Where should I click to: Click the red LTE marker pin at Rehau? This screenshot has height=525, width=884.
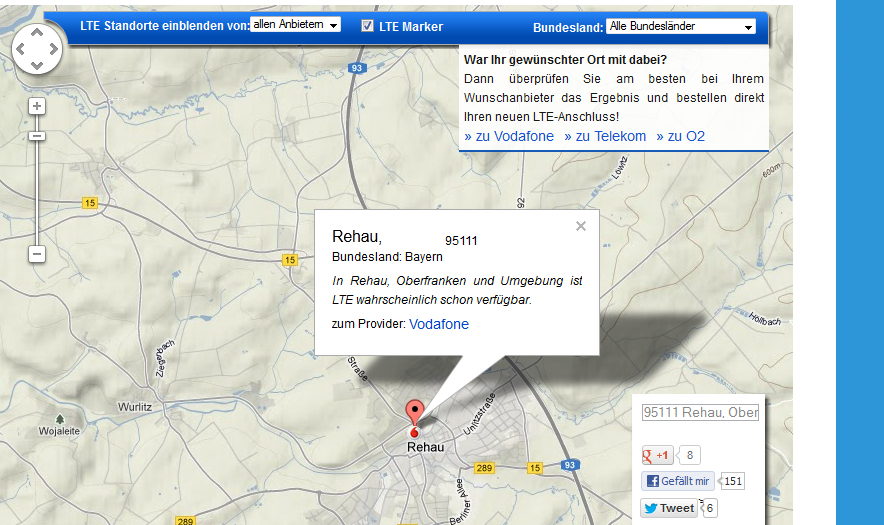point(415,413)
